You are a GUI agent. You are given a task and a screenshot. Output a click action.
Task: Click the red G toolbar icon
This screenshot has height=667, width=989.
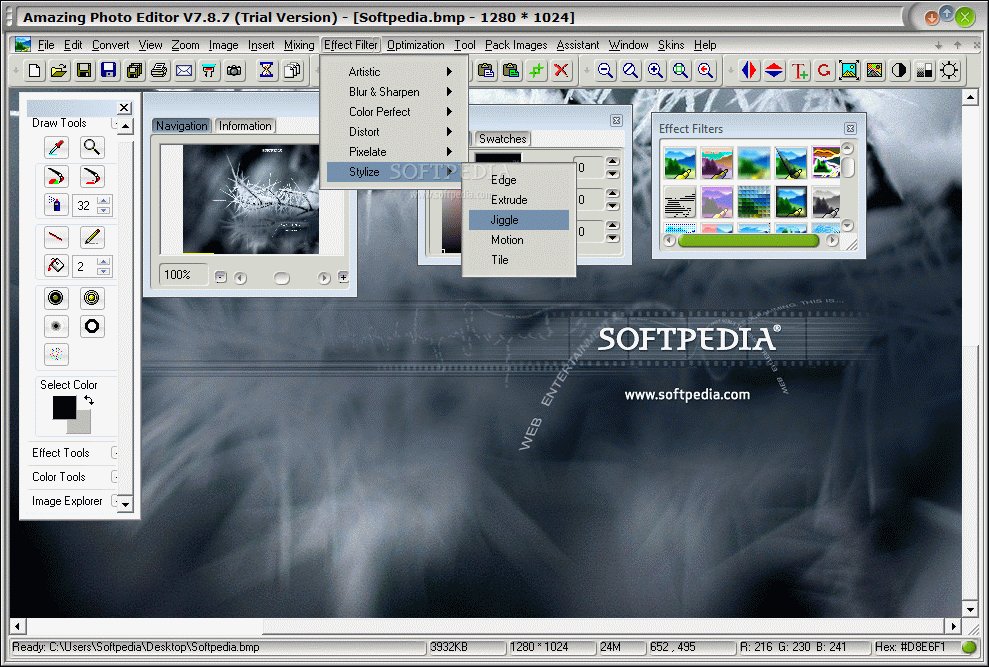(x=824, y=71)
